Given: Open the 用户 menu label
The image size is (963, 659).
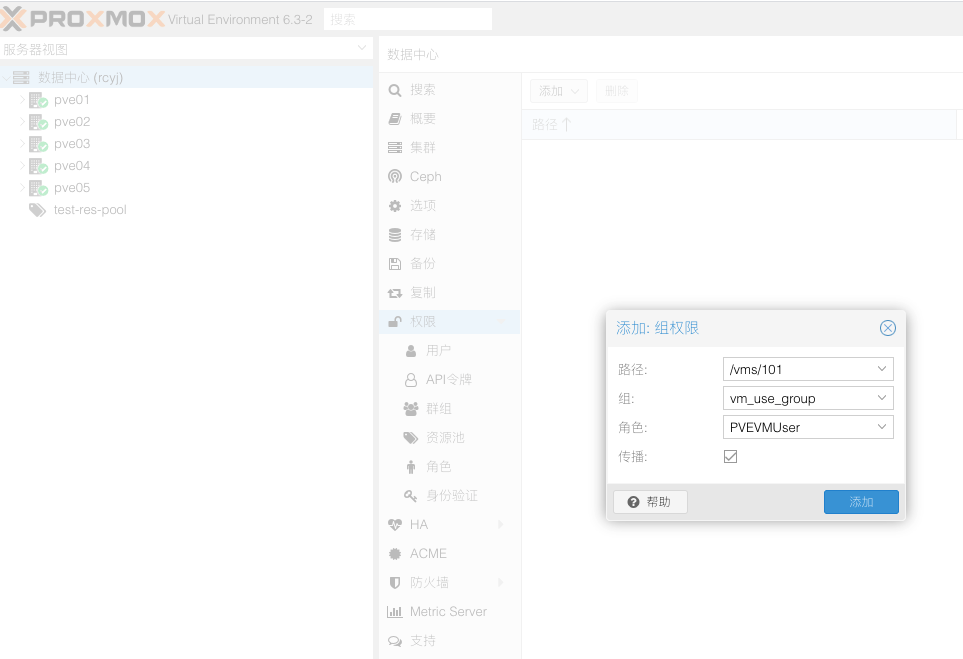Looking at the screenshot, I should click(x=439, y=351).
